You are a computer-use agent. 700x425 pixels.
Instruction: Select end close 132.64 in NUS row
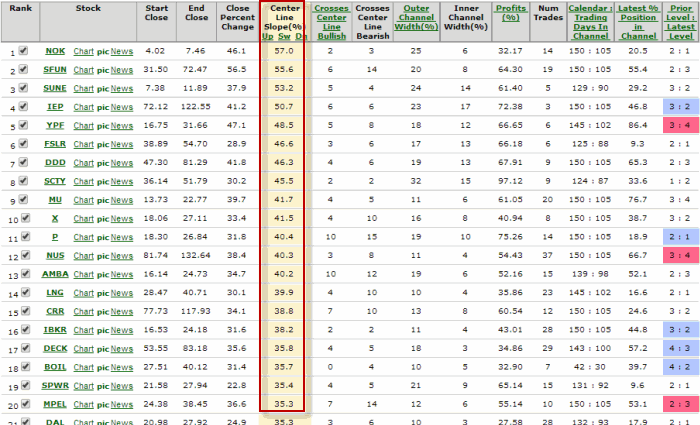(x=196, y=255)
